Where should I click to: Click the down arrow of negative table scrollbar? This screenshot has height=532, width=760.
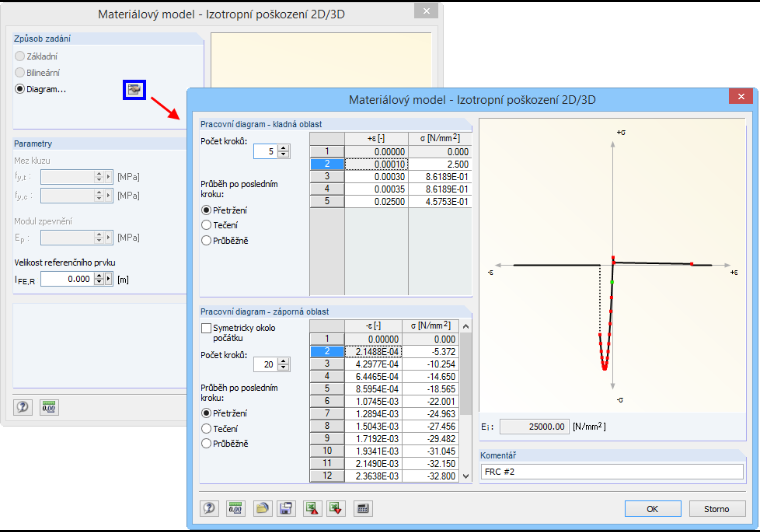coord(466,476)
